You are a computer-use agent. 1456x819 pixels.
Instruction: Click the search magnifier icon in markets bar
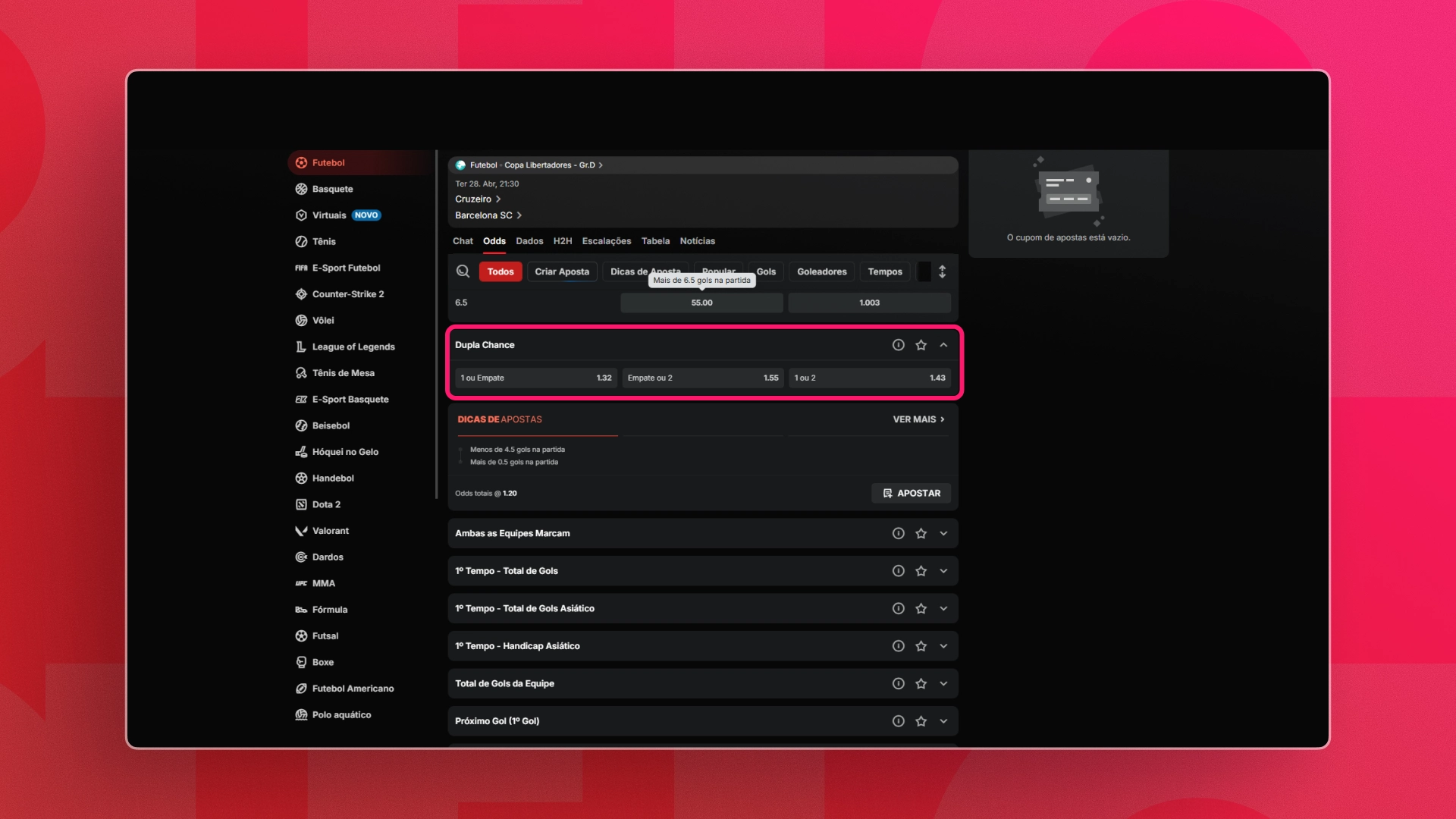[x=463, y=271]
